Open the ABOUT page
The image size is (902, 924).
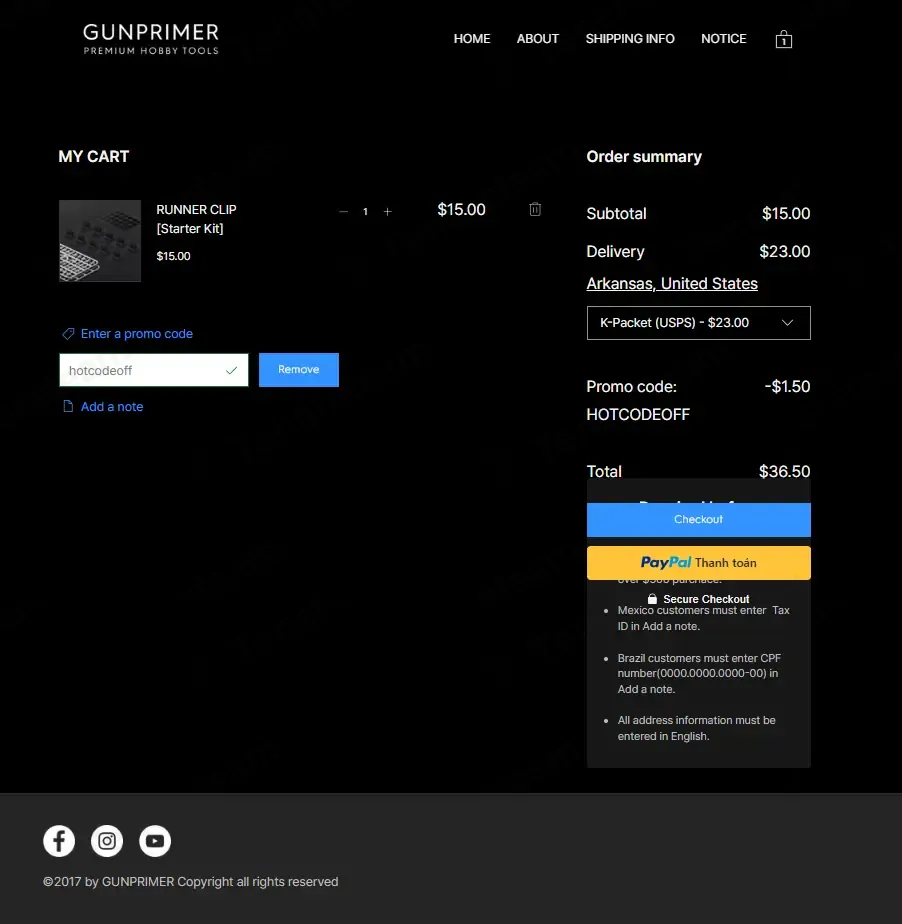pyautogui.click(x=538, y=39)
